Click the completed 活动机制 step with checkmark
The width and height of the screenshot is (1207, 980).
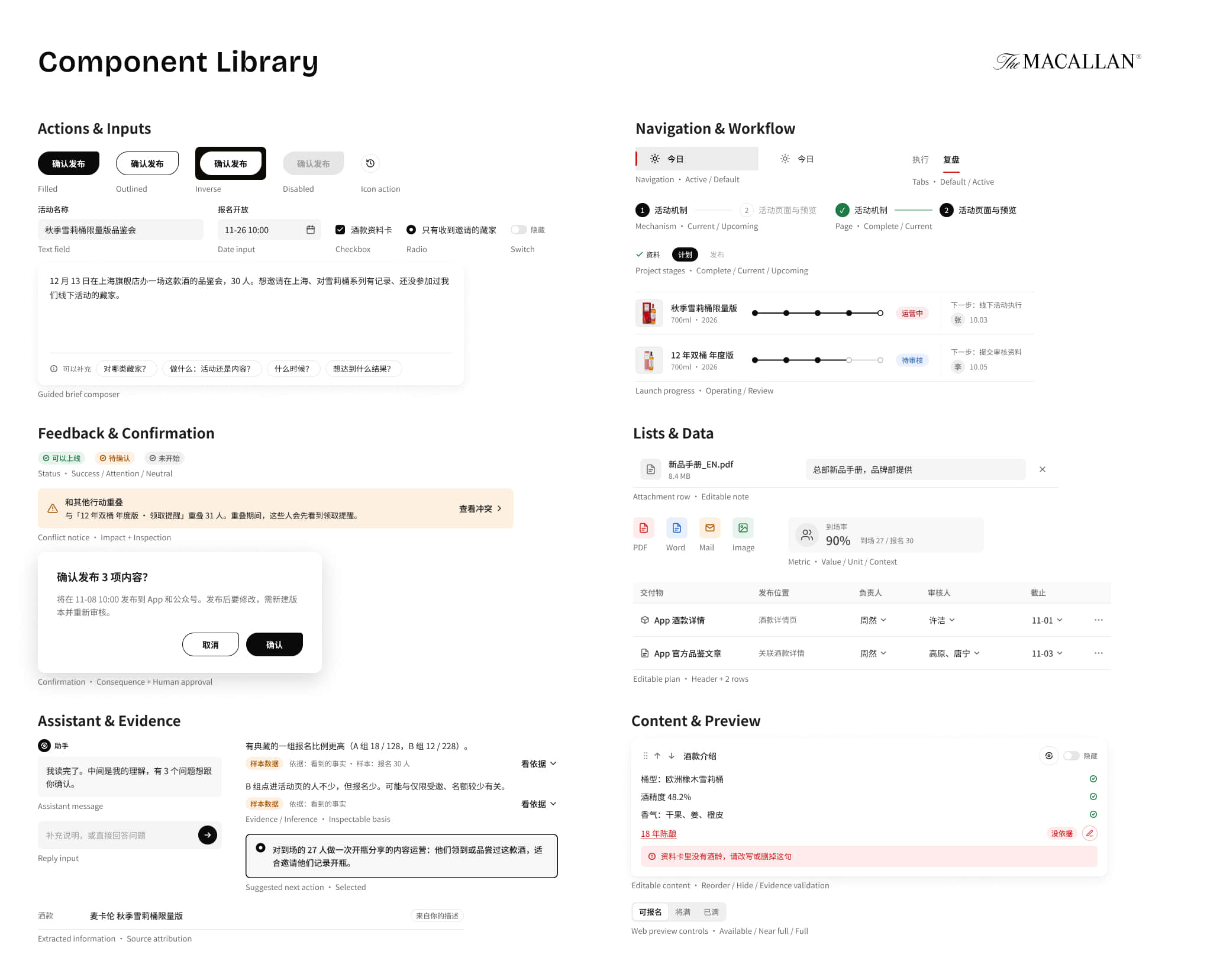tap(861, 210)
